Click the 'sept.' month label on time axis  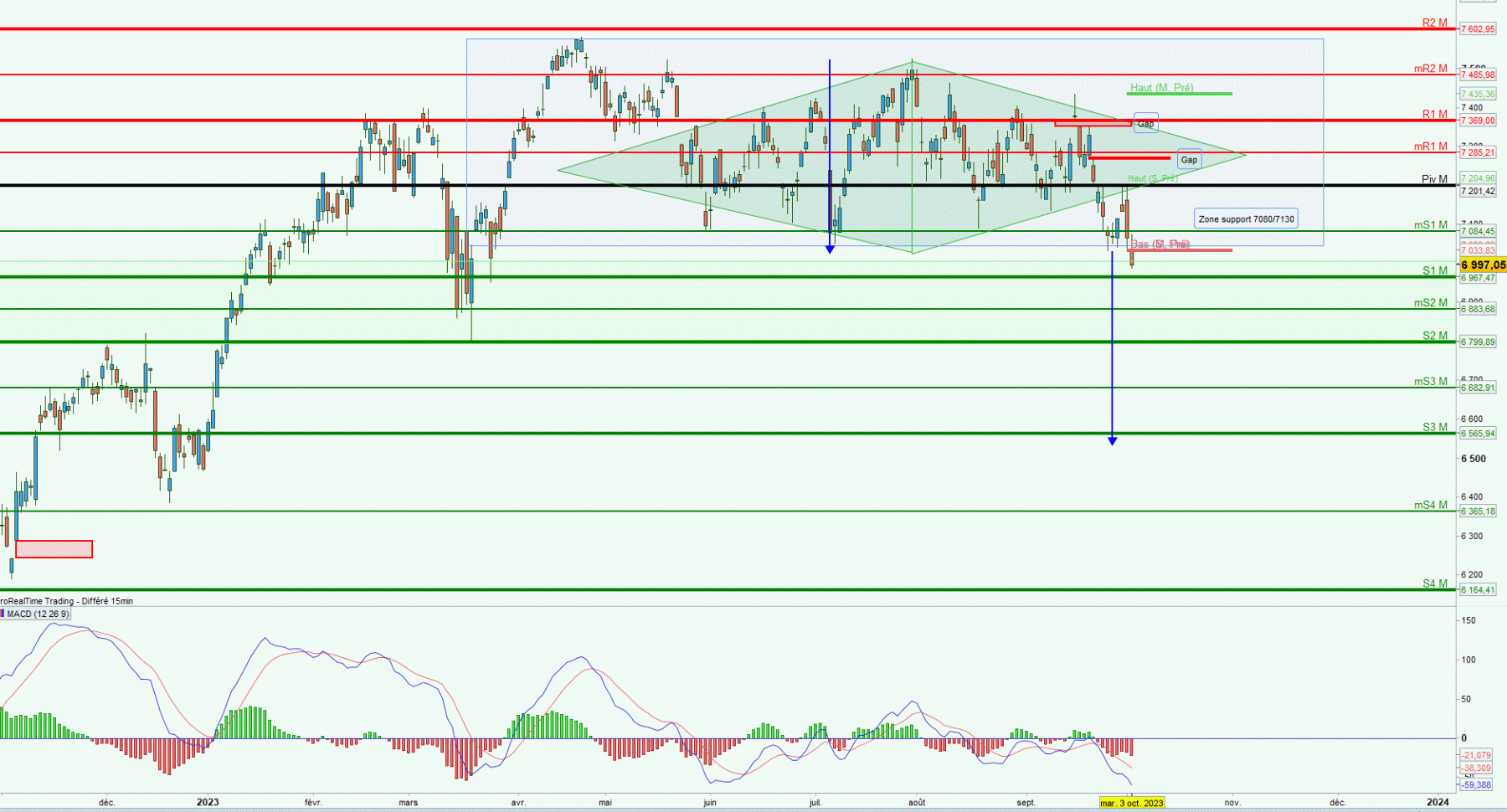click(x=1026, y=802)
